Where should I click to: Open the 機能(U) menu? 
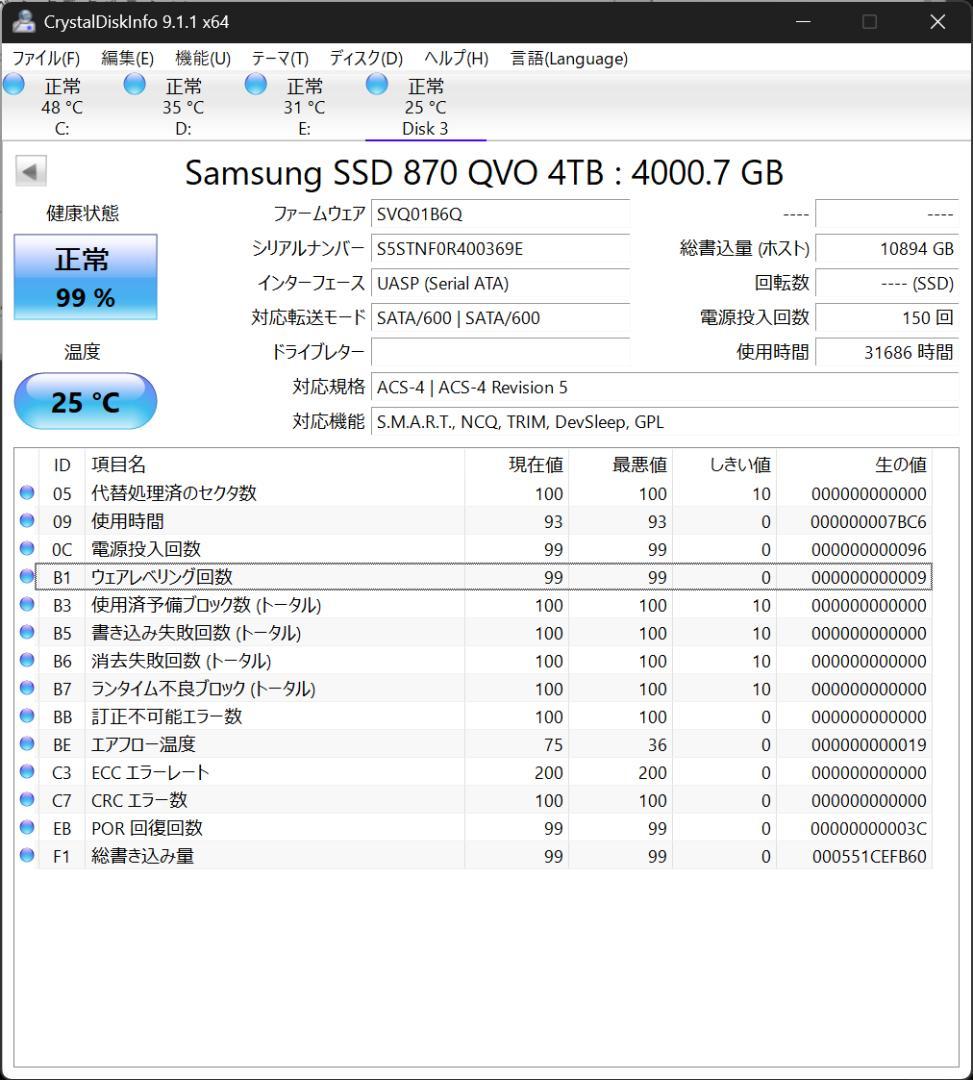203,59
